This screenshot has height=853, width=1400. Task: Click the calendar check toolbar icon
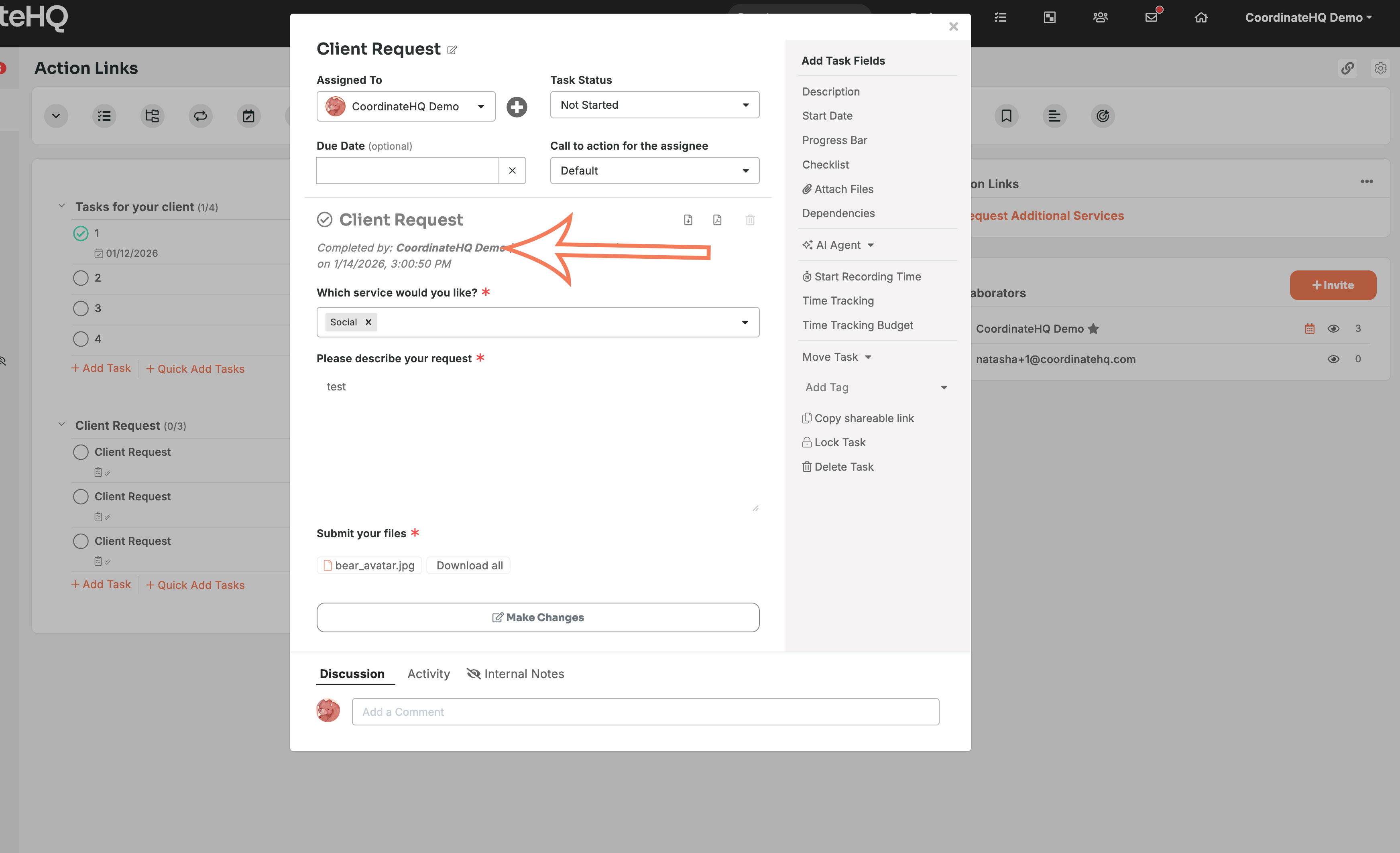click(248, 116)
